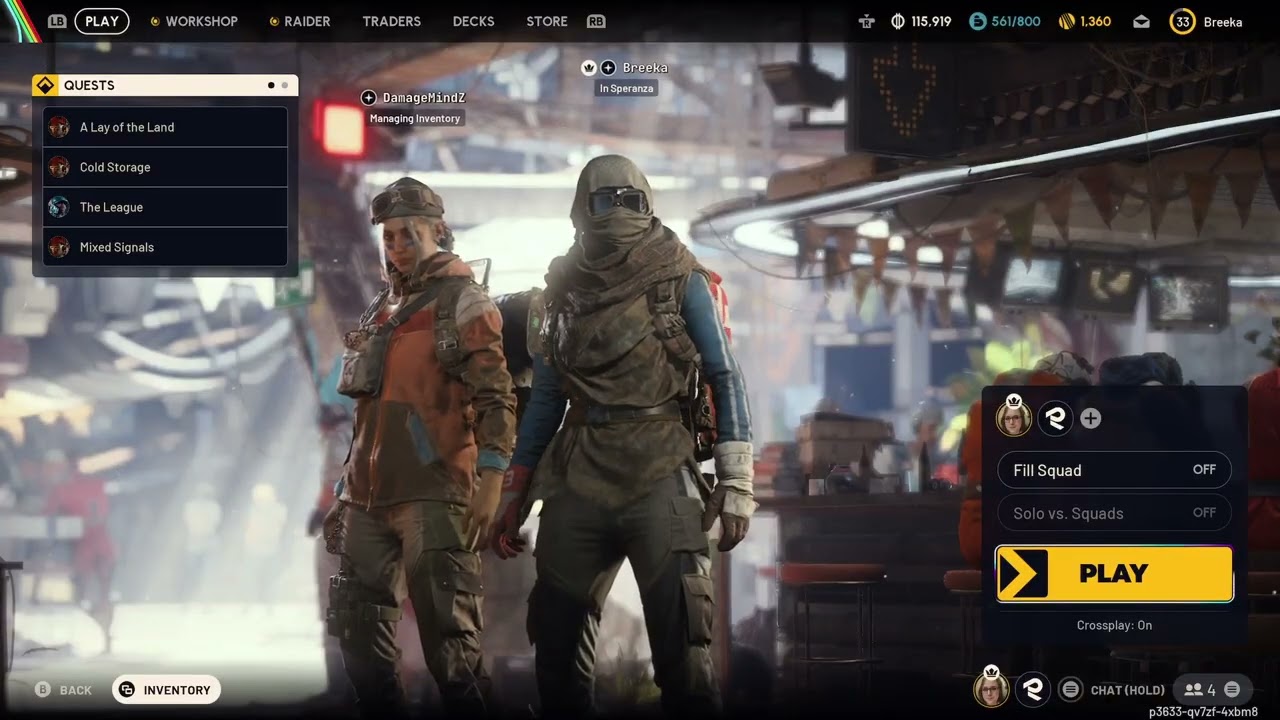Screen dimensions: 1280x720
Task: Open the PLAY tab in top navigation
Action: coord(101,21)
